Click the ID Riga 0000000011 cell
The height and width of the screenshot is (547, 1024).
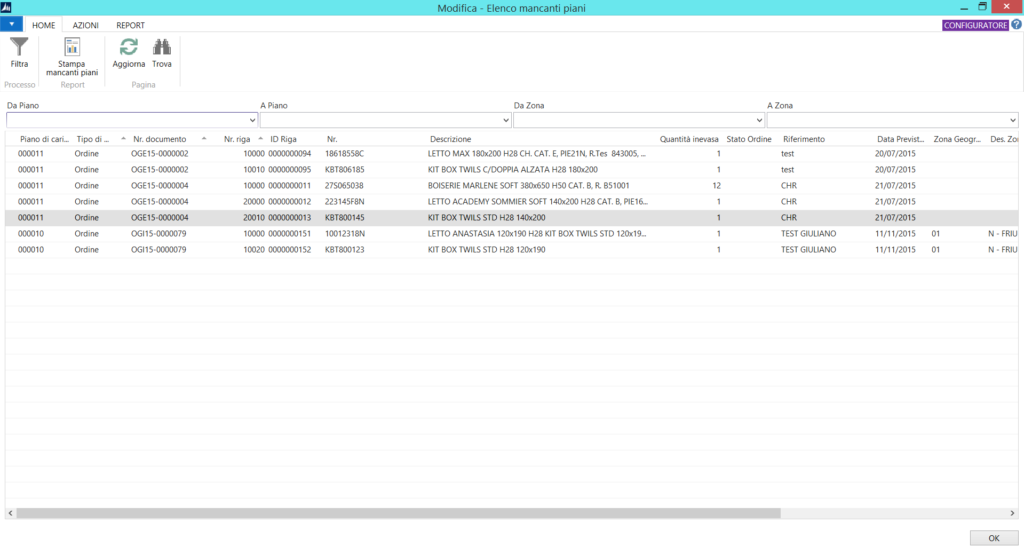click(x=289, y=185)
